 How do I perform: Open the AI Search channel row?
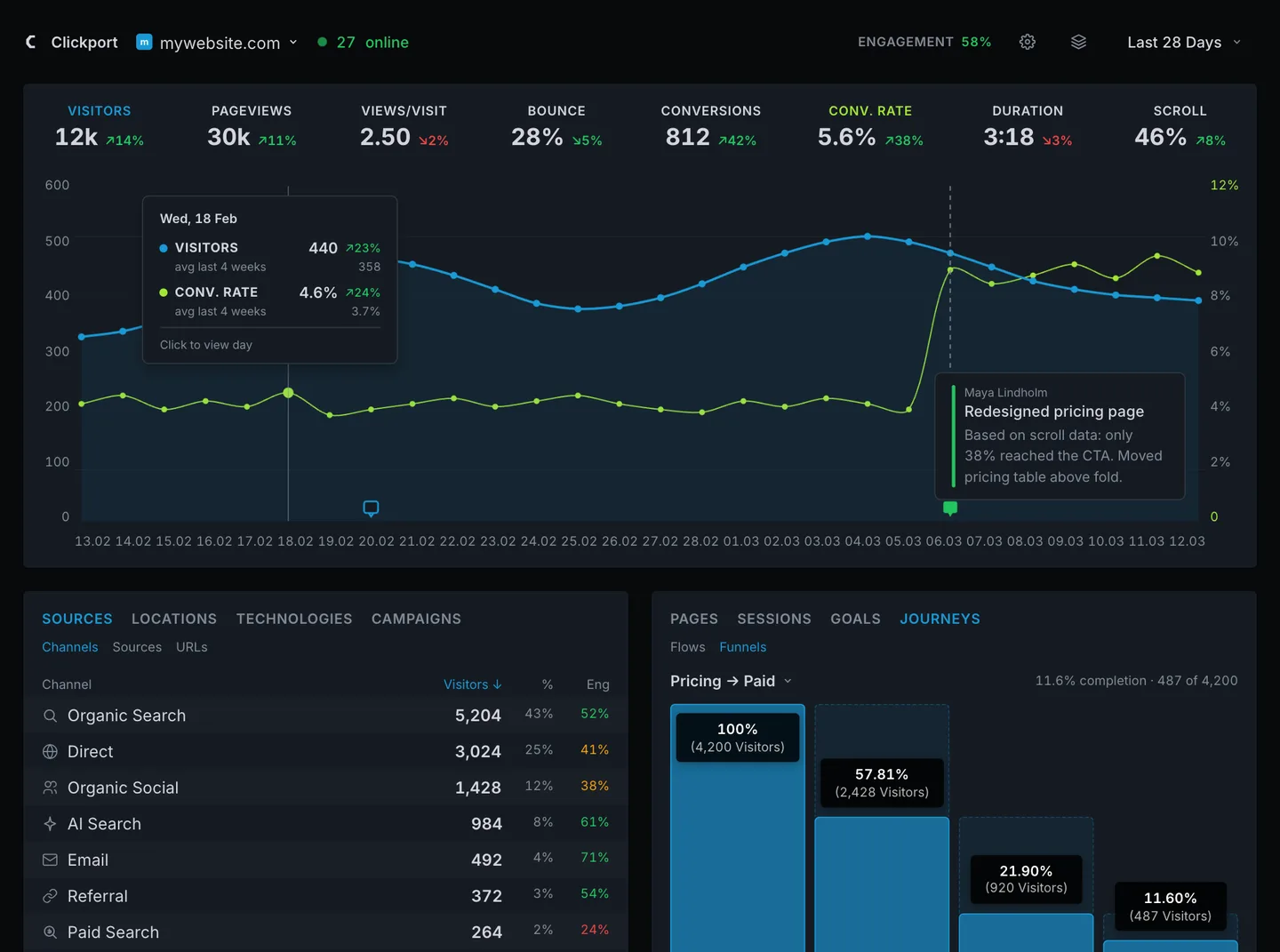coord(325,824)
